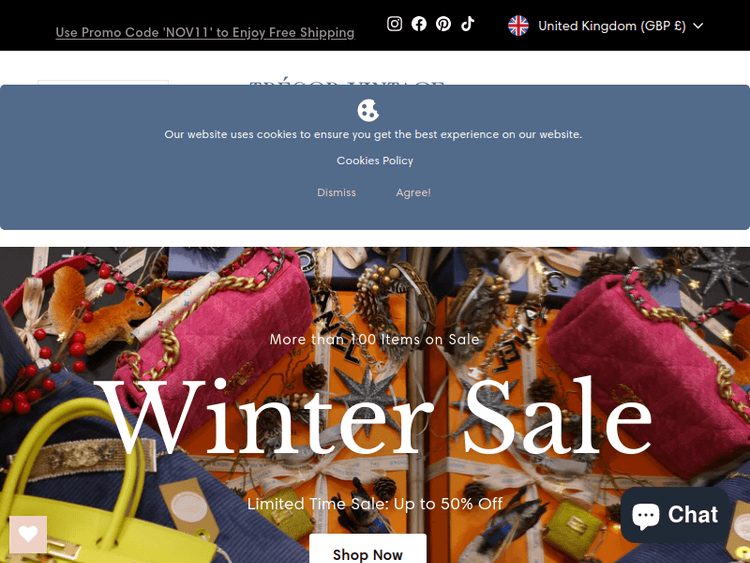Click the cookie icon in banner
Screen dimensions: 750x563
(x=368, y=110)
